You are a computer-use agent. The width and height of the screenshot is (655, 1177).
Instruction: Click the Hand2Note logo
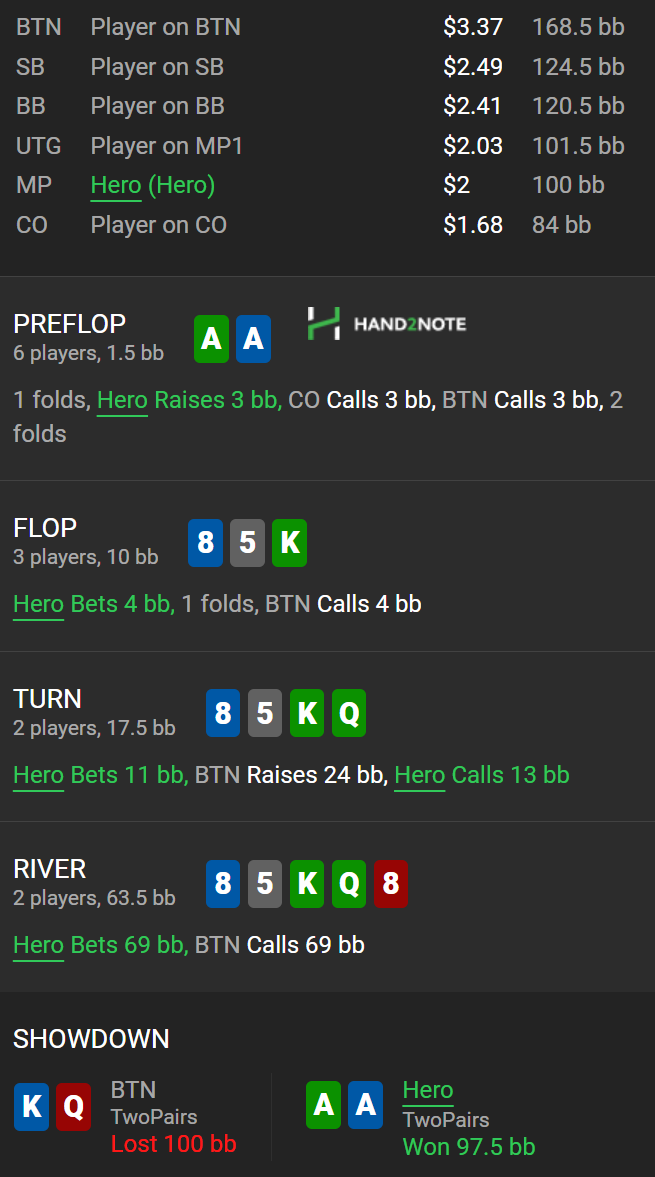387,324
